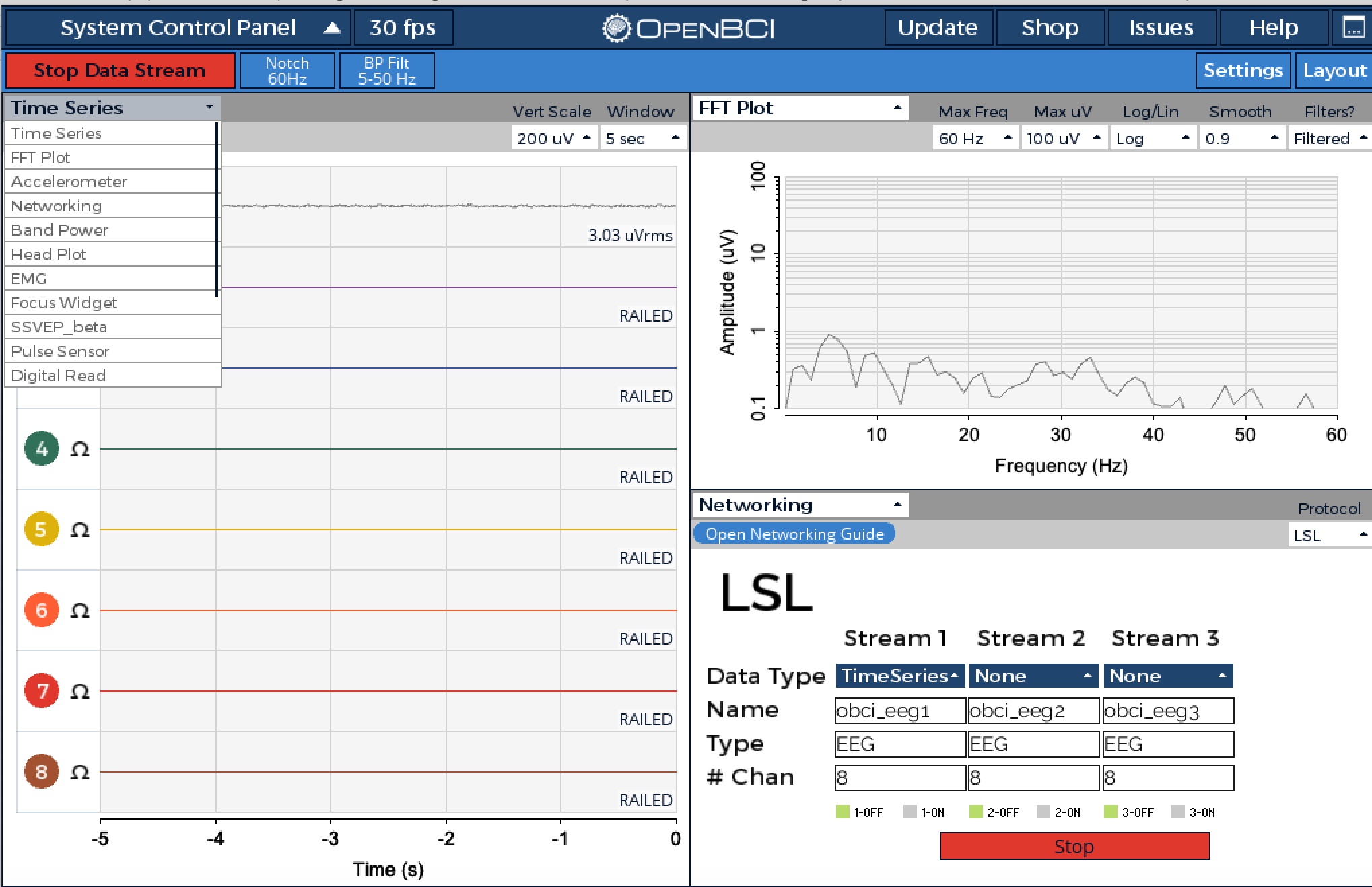Toggle channel 6 via its orange circle icon
1372x887 pixels.
pyautogui.click(x=42, y=610)
